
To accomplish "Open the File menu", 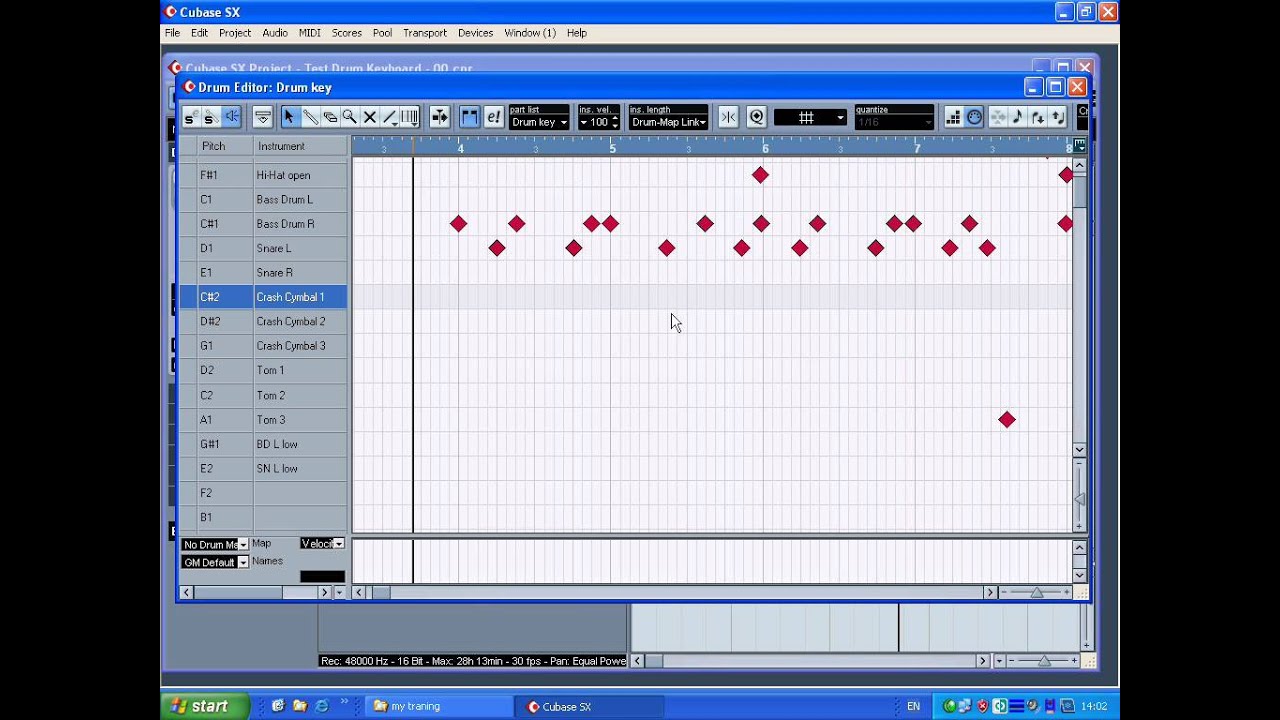I will (172, 33).
